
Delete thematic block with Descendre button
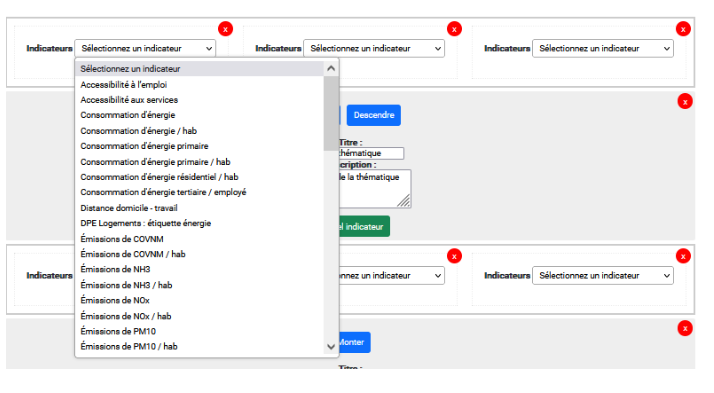[x=685, y=102]
